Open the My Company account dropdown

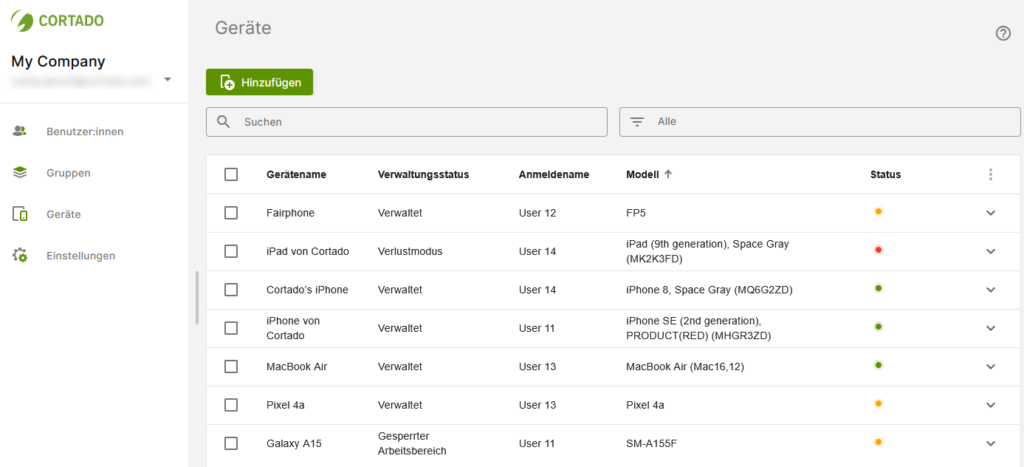(167, 79)
